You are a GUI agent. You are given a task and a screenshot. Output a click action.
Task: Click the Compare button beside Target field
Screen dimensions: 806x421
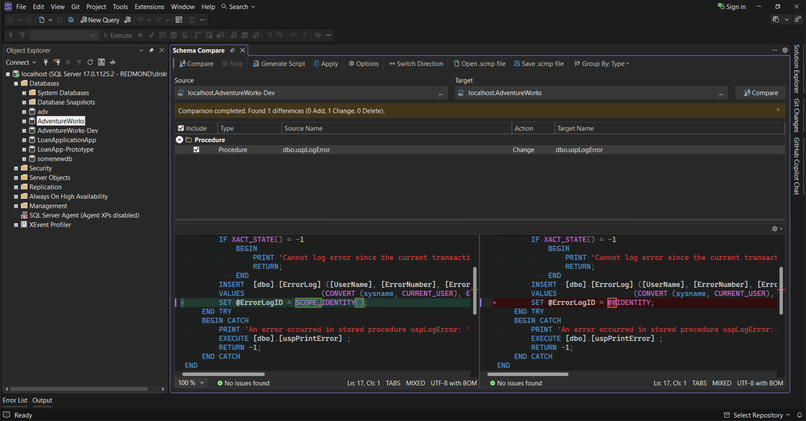coord(761,93)
